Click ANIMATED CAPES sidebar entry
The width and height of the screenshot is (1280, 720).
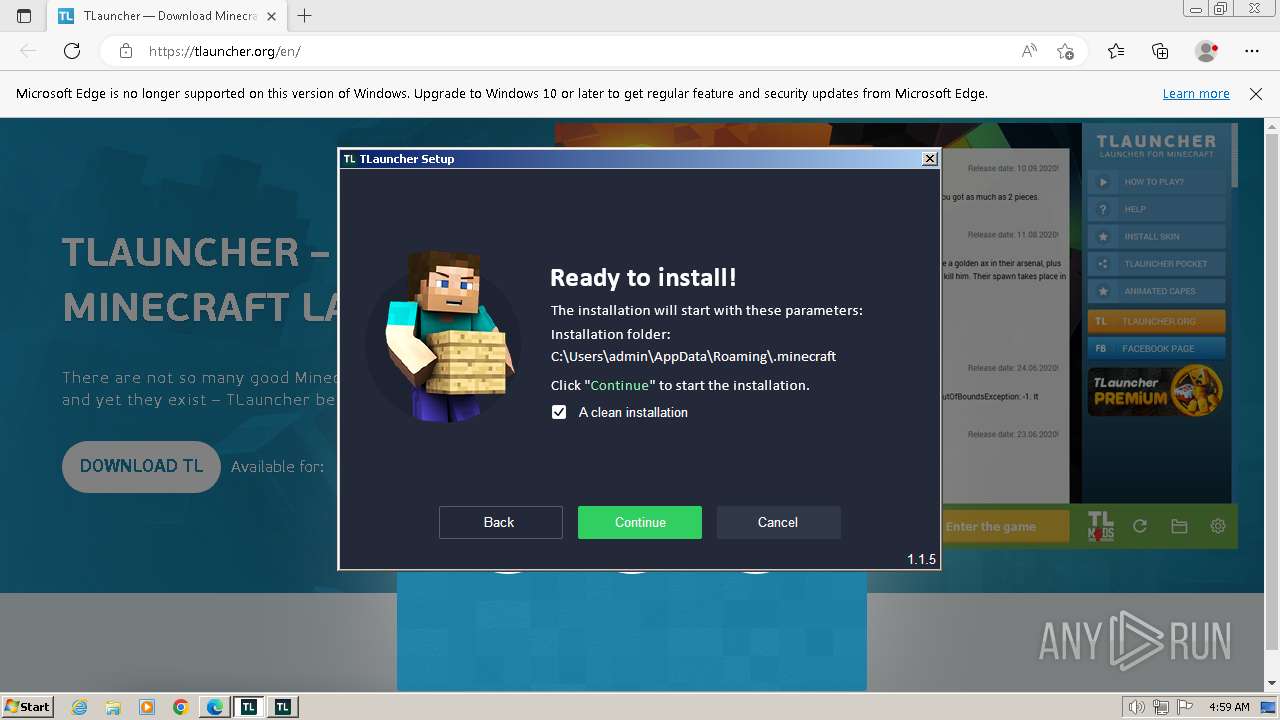1156,291
